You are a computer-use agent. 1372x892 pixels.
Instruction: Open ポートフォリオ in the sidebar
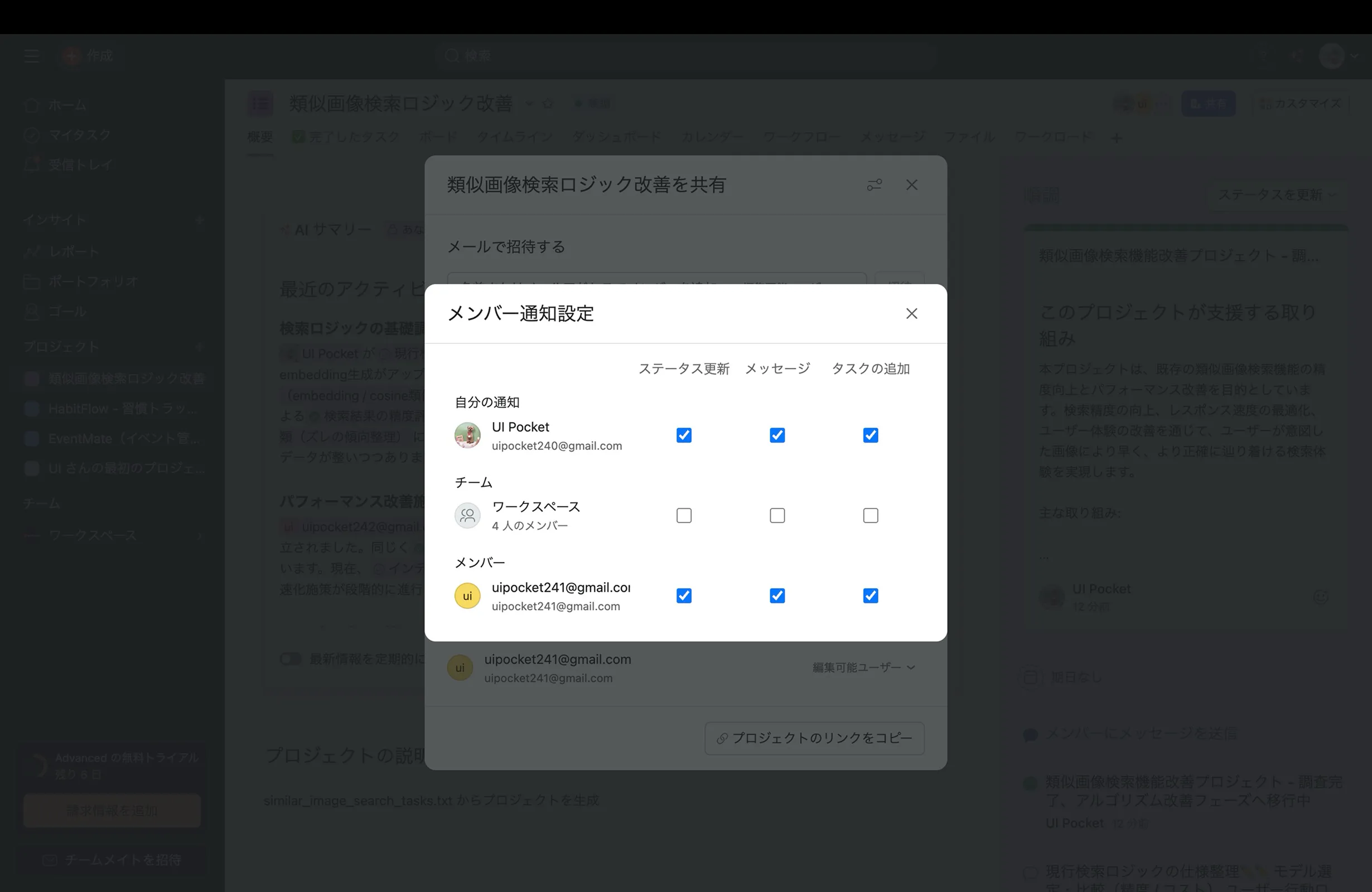(x=112, y=281)
